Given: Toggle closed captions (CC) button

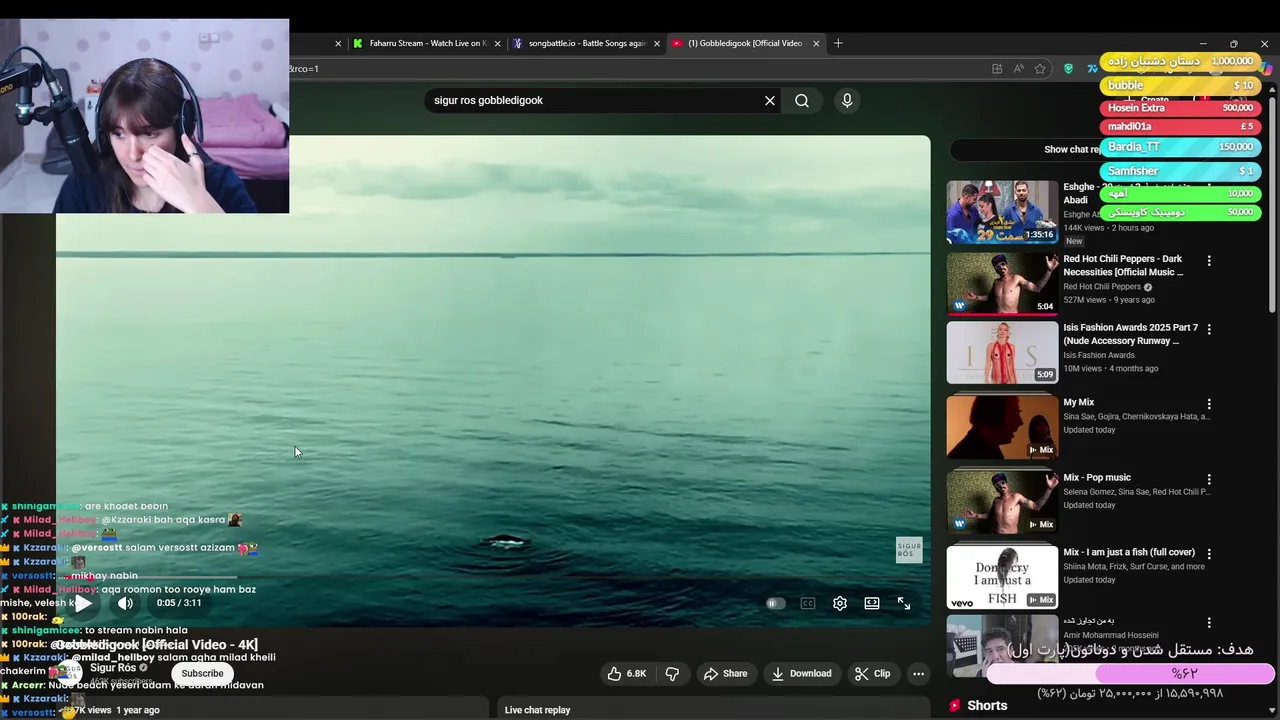Looking at the screenshot, I should [x=808, y=603].
